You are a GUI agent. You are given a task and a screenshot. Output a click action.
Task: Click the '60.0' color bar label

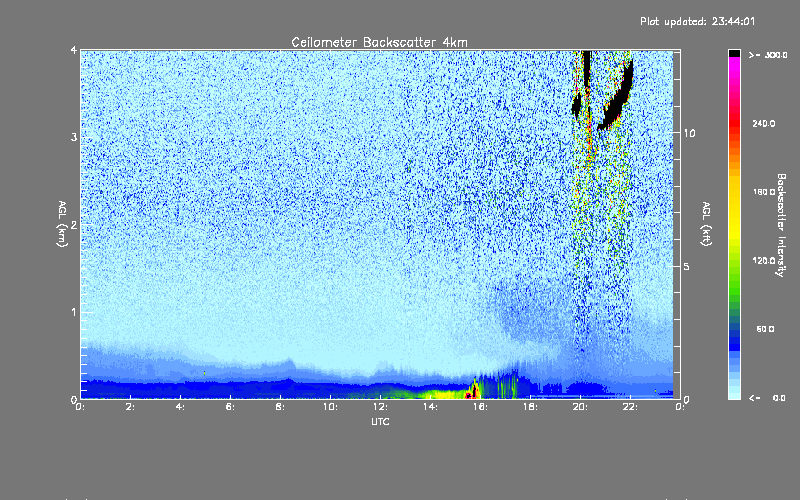click(765, 329)
